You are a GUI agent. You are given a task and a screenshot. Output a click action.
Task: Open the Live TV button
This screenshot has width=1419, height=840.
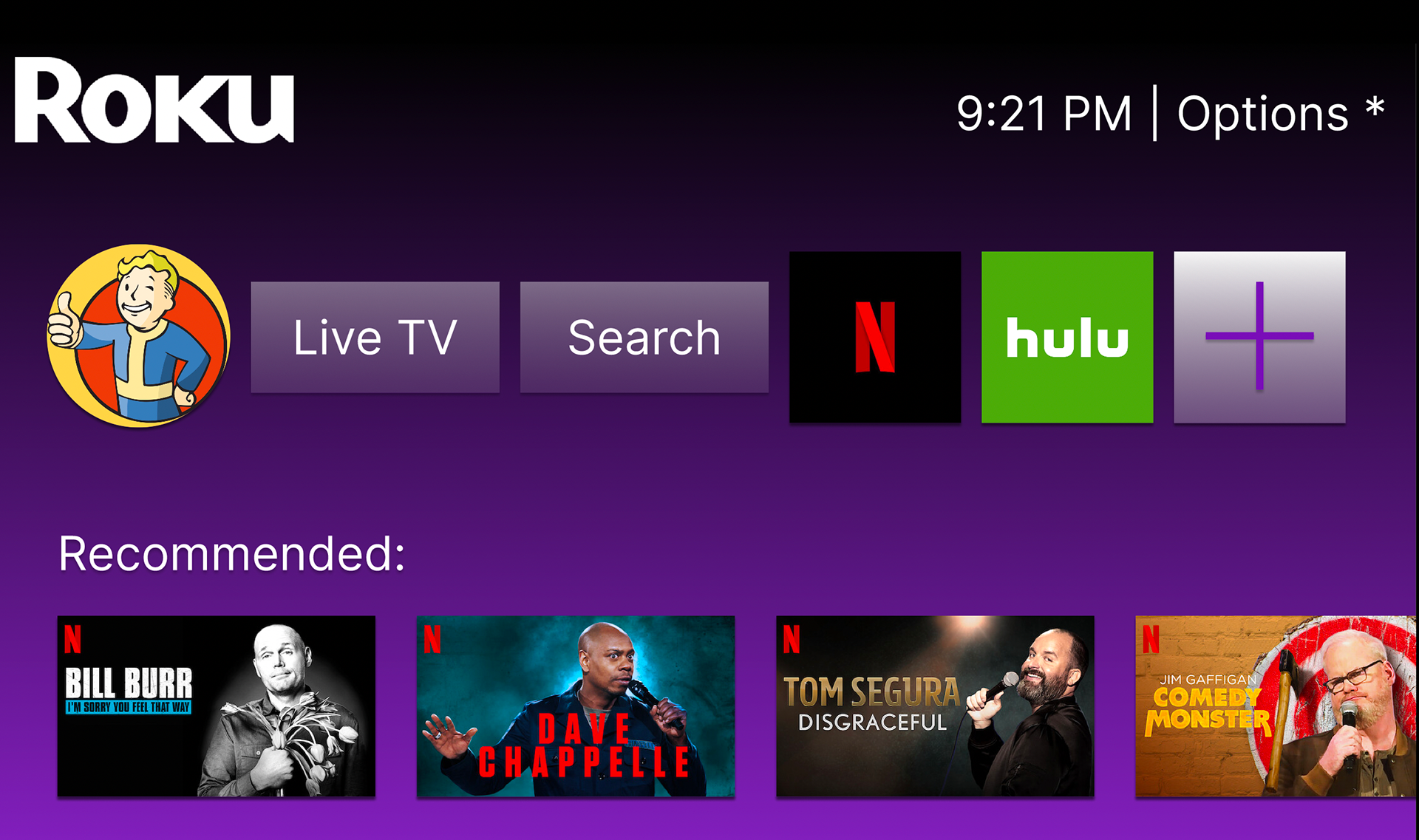tap(375, 337)
